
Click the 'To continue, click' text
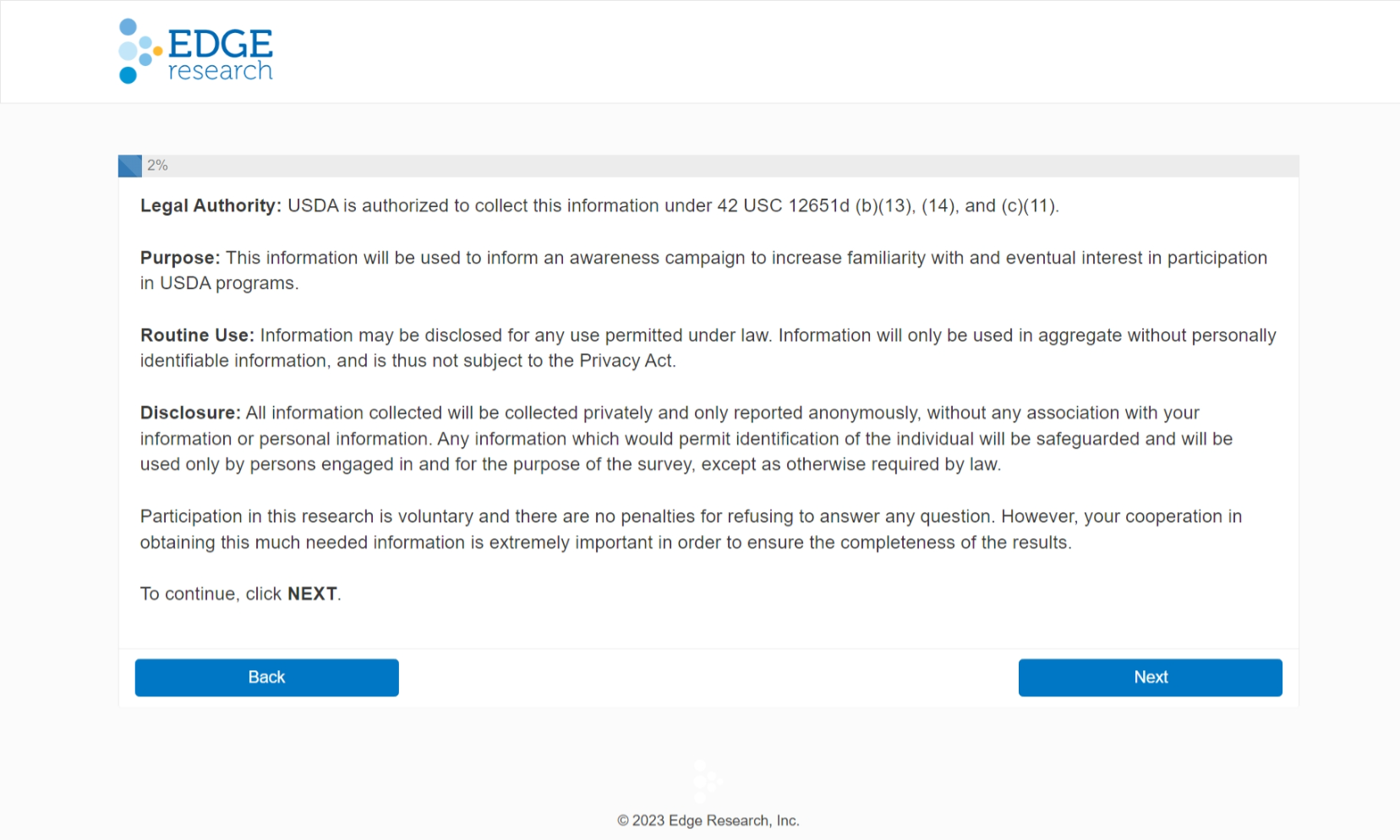coord(211,594)
